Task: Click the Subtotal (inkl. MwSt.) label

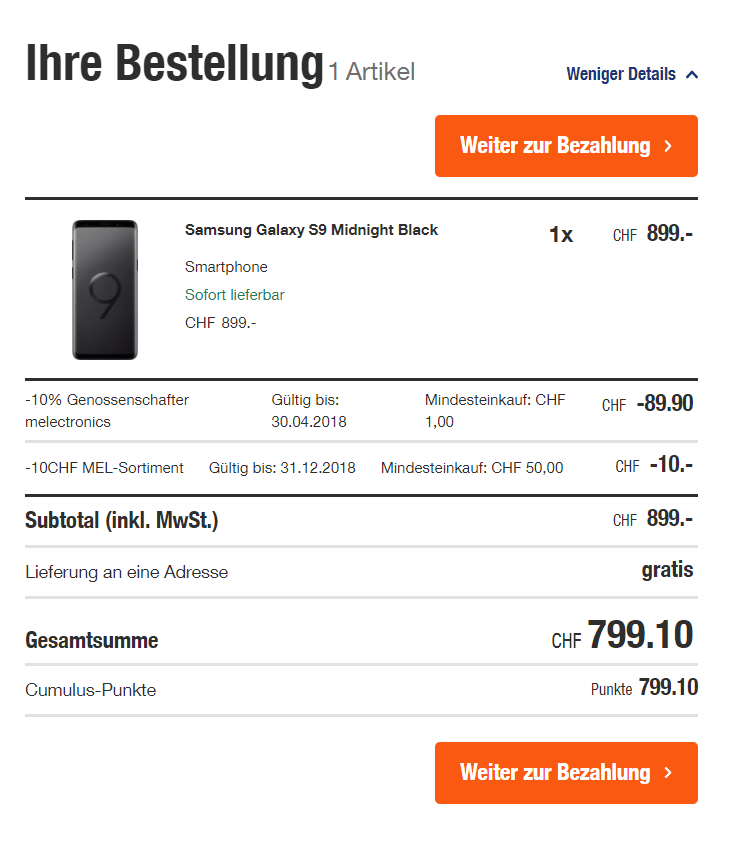Action: [121, 520]
